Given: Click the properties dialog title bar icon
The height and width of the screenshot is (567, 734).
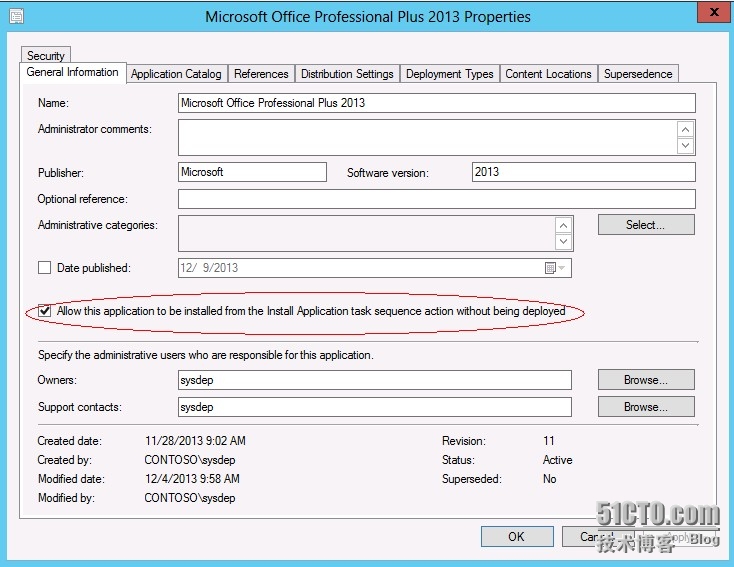Looking at the screenshot, I should click(x=16, y=17).
